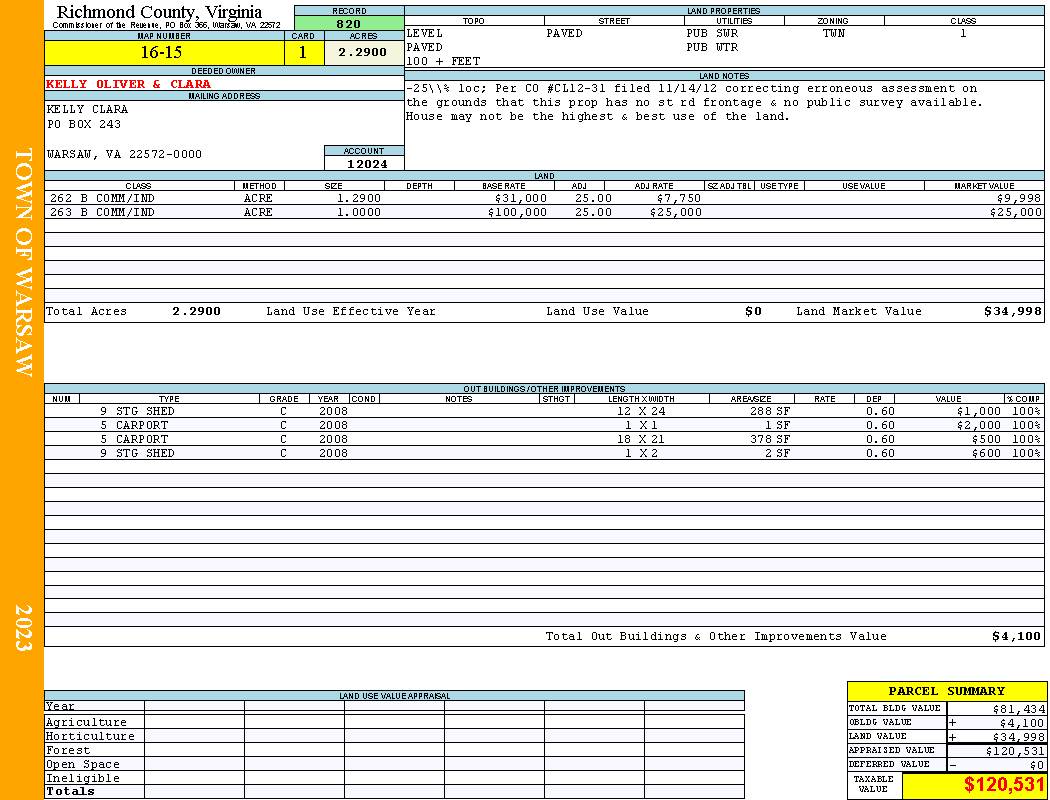Click the map number value 16-15
This screenshot has width=1050, height=800.
point(161,52)
